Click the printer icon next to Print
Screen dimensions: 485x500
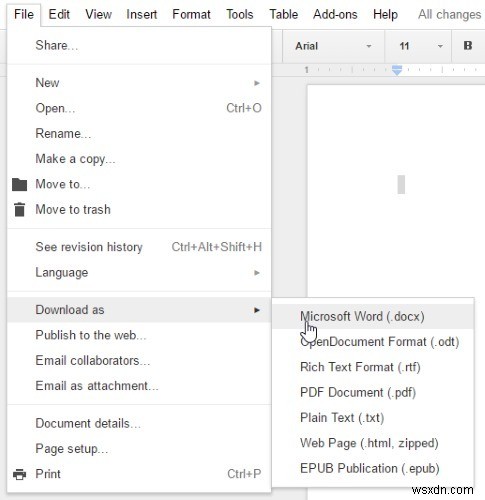19,474
